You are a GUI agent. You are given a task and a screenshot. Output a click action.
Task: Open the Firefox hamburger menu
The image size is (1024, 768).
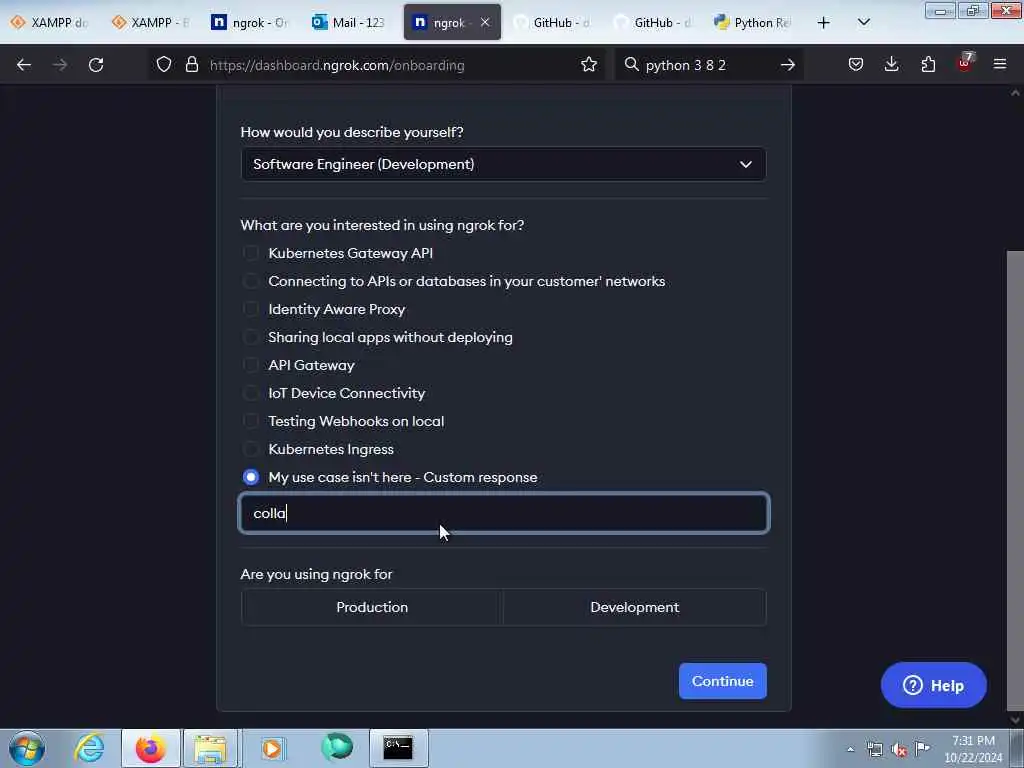(999, 65)
